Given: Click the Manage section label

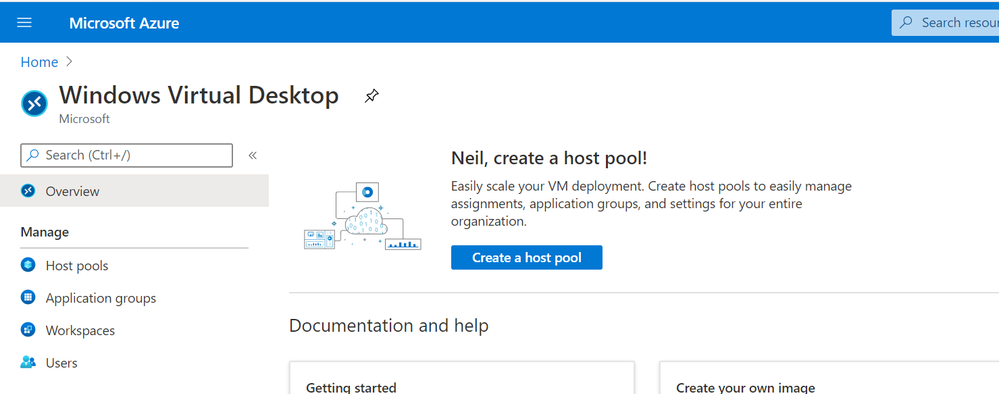Looking at the screenshot, I should click(x=45, y=232).
